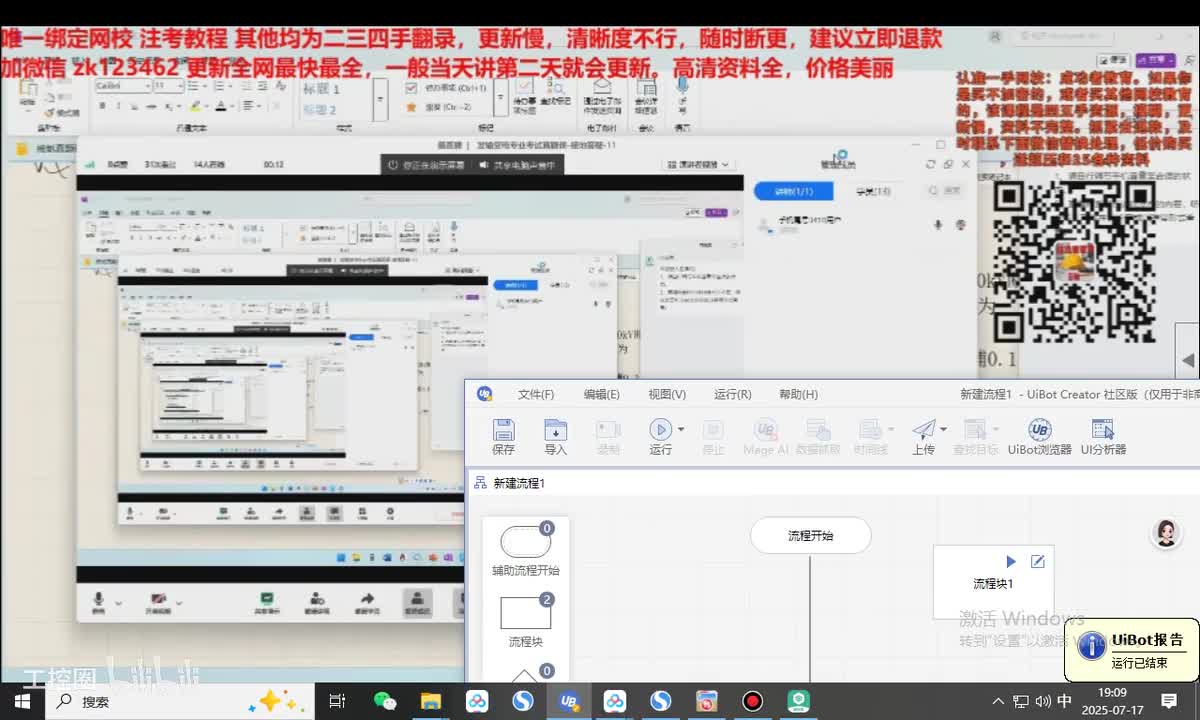The width and height of the screenshot is (1200, 720).
Task: Open the dropdown arrow beside 上传
Action: (943, 430)
